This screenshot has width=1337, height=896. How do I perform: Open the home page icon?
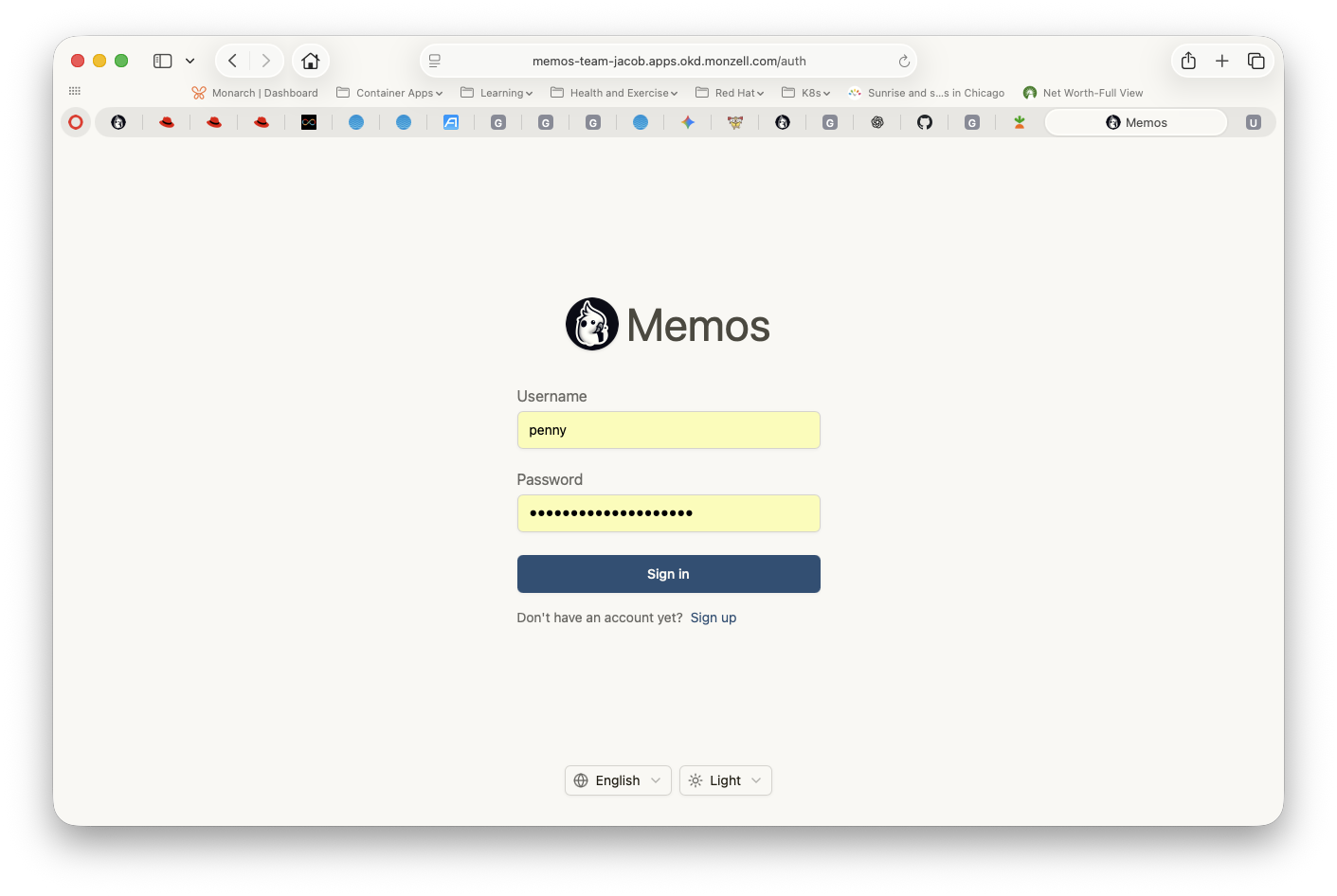(310, 61)
